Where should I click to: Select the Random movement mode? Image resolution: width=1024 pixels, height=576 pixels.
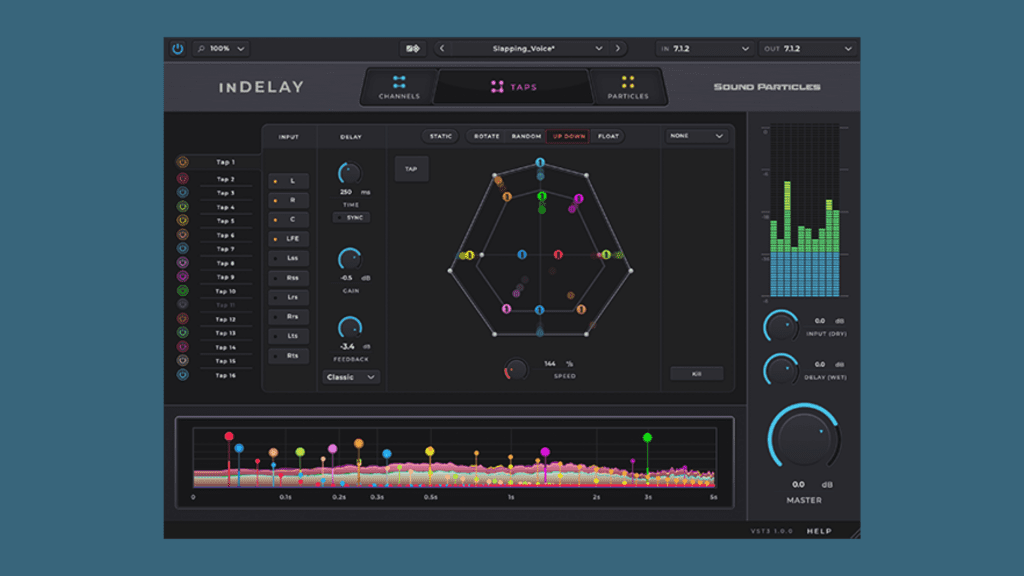click(x=526, y=136)
